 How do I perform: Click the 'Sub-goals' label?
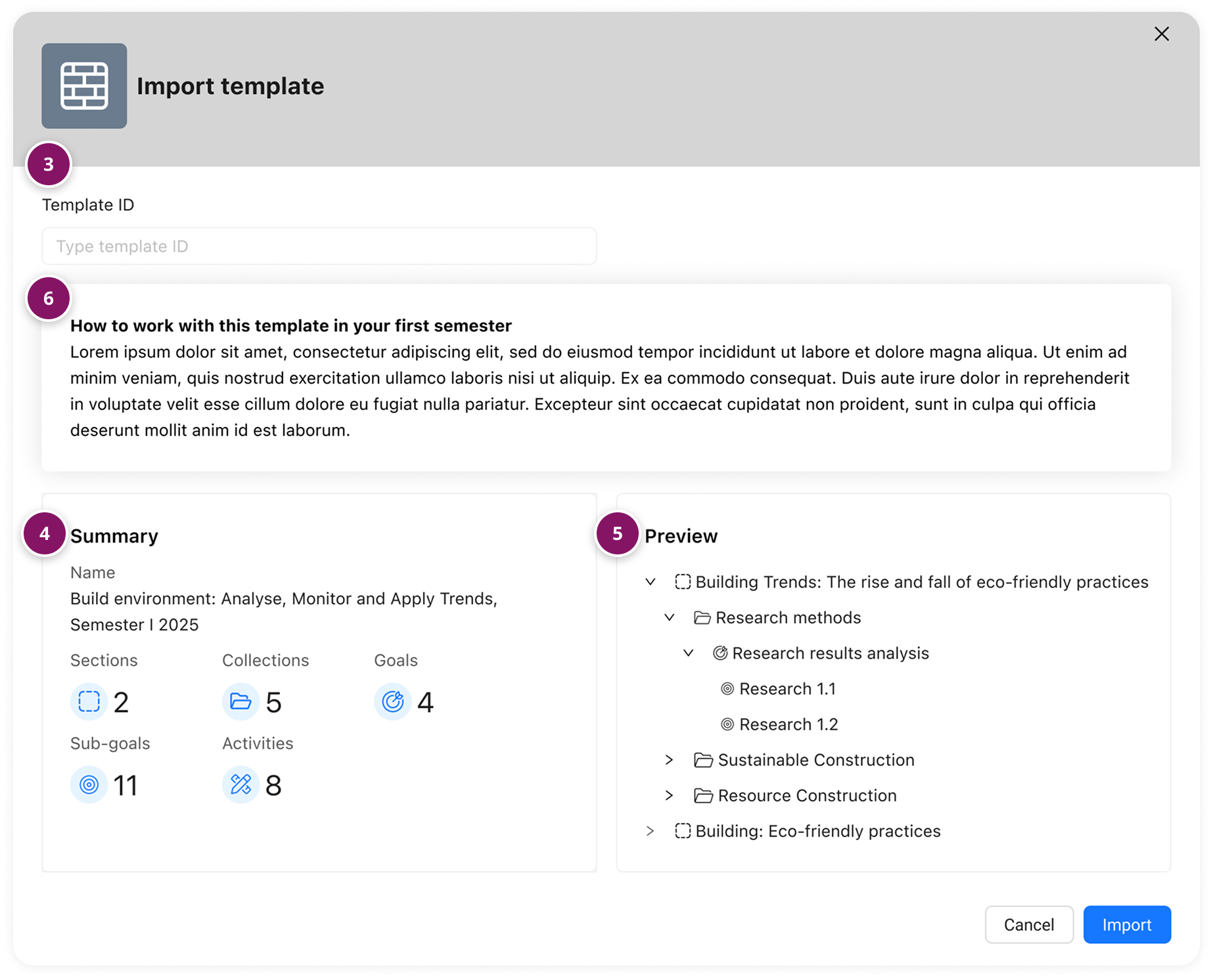[x=110, y=744]
